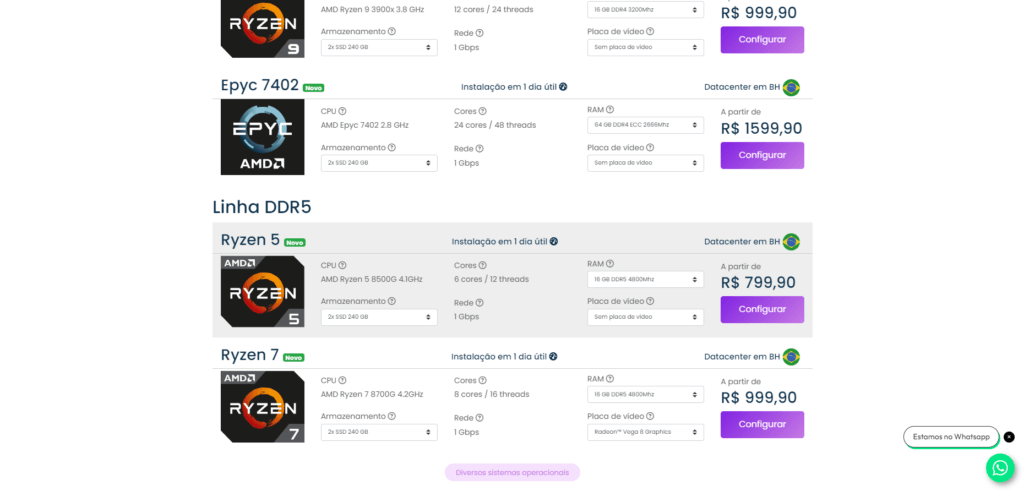Click Configurar button for Ryzen 5

point(762,309)
